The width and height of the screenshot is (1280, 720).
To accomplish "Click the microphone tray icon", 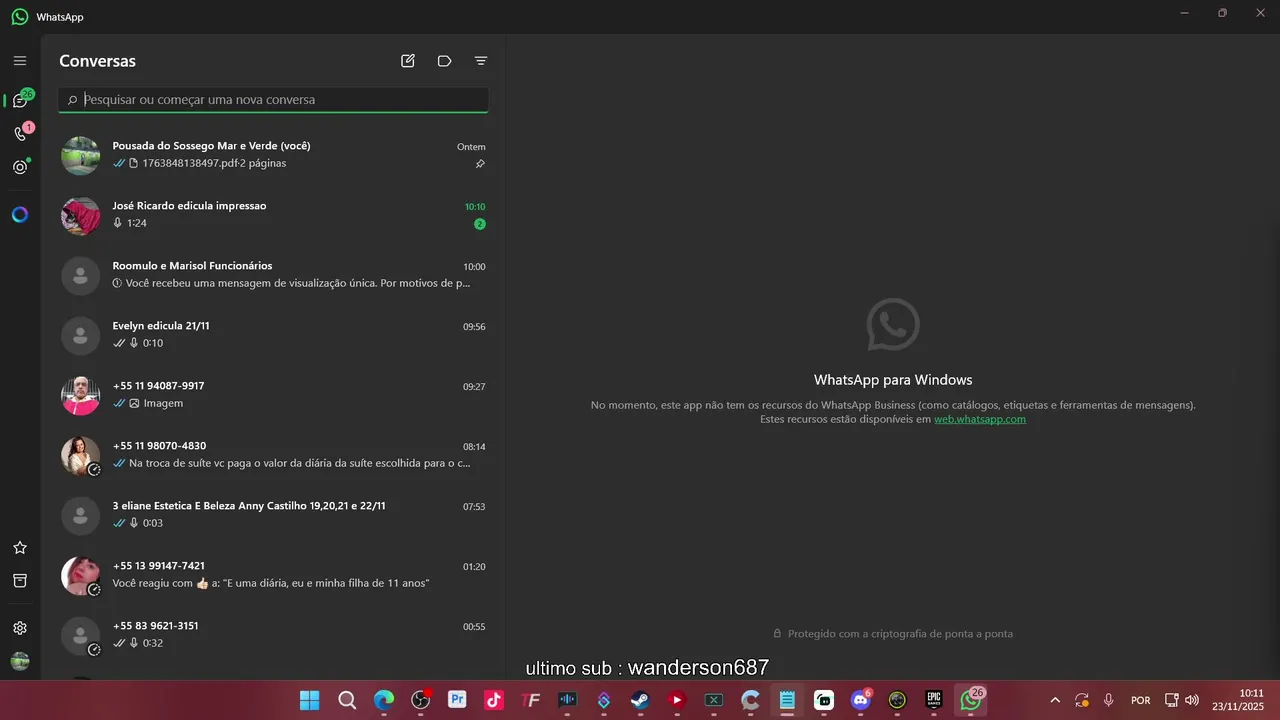I will (x=1108, y=700).
